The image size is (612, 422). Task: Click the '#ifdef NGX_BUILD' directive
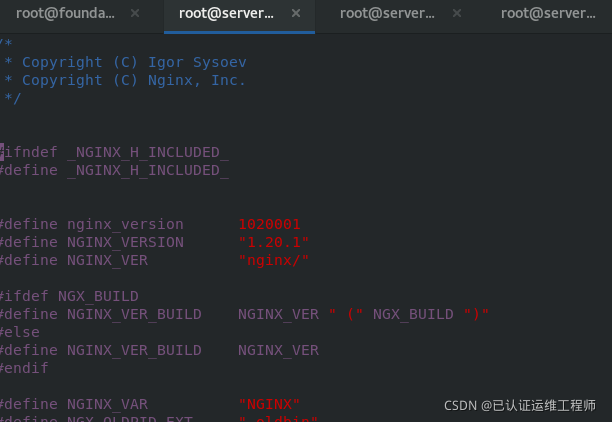click(69, 296)
